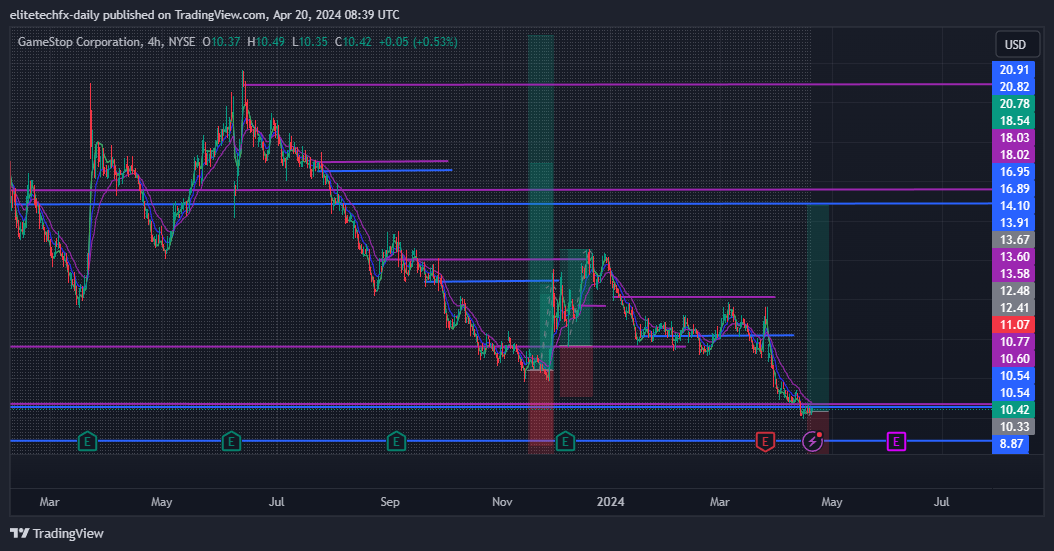Screen dimensions: 1054x551
Task: Click the GameStop Corporation symbol title
Action: [79, 42]
